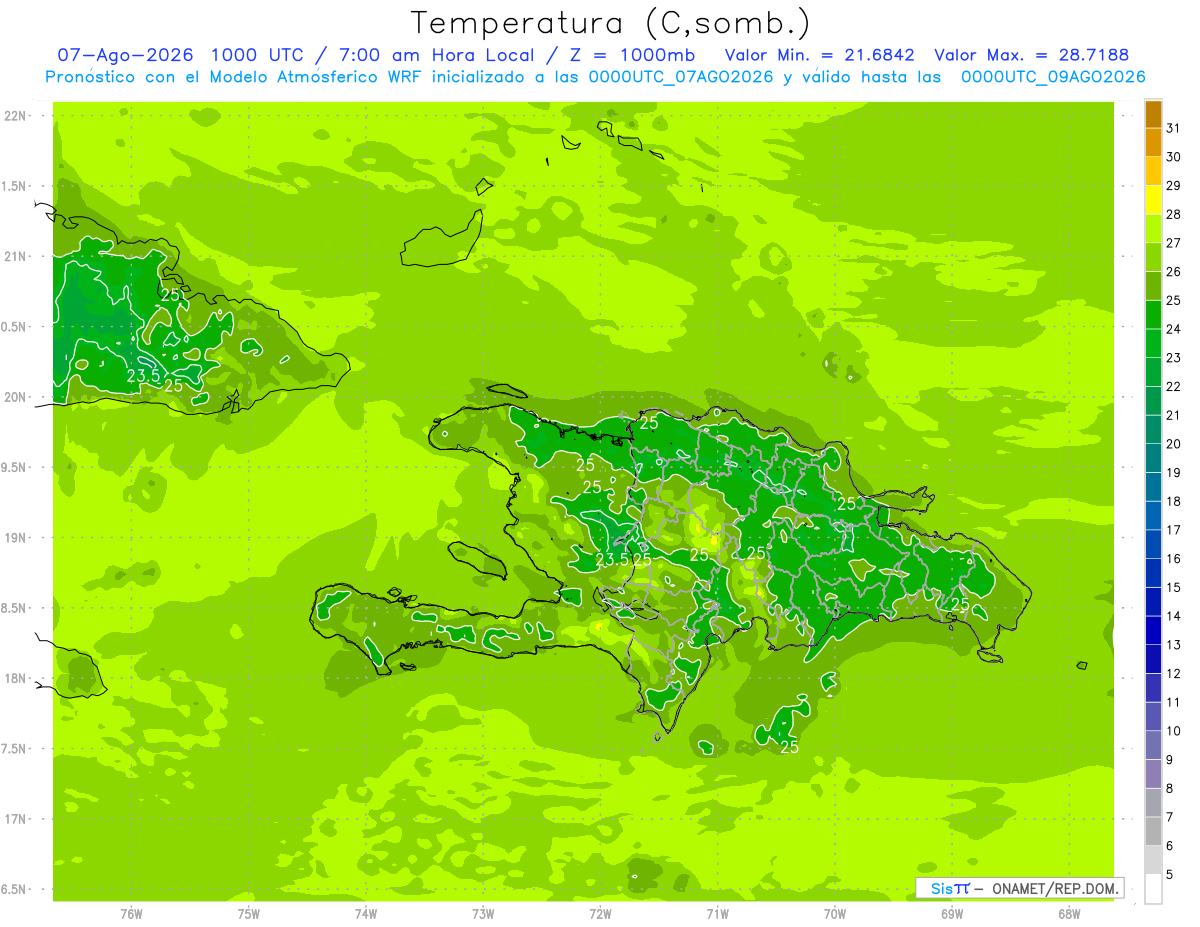Click the "18N" latitude label
The height and width of the screenshot is (927, 1200).
coord(14,678)
